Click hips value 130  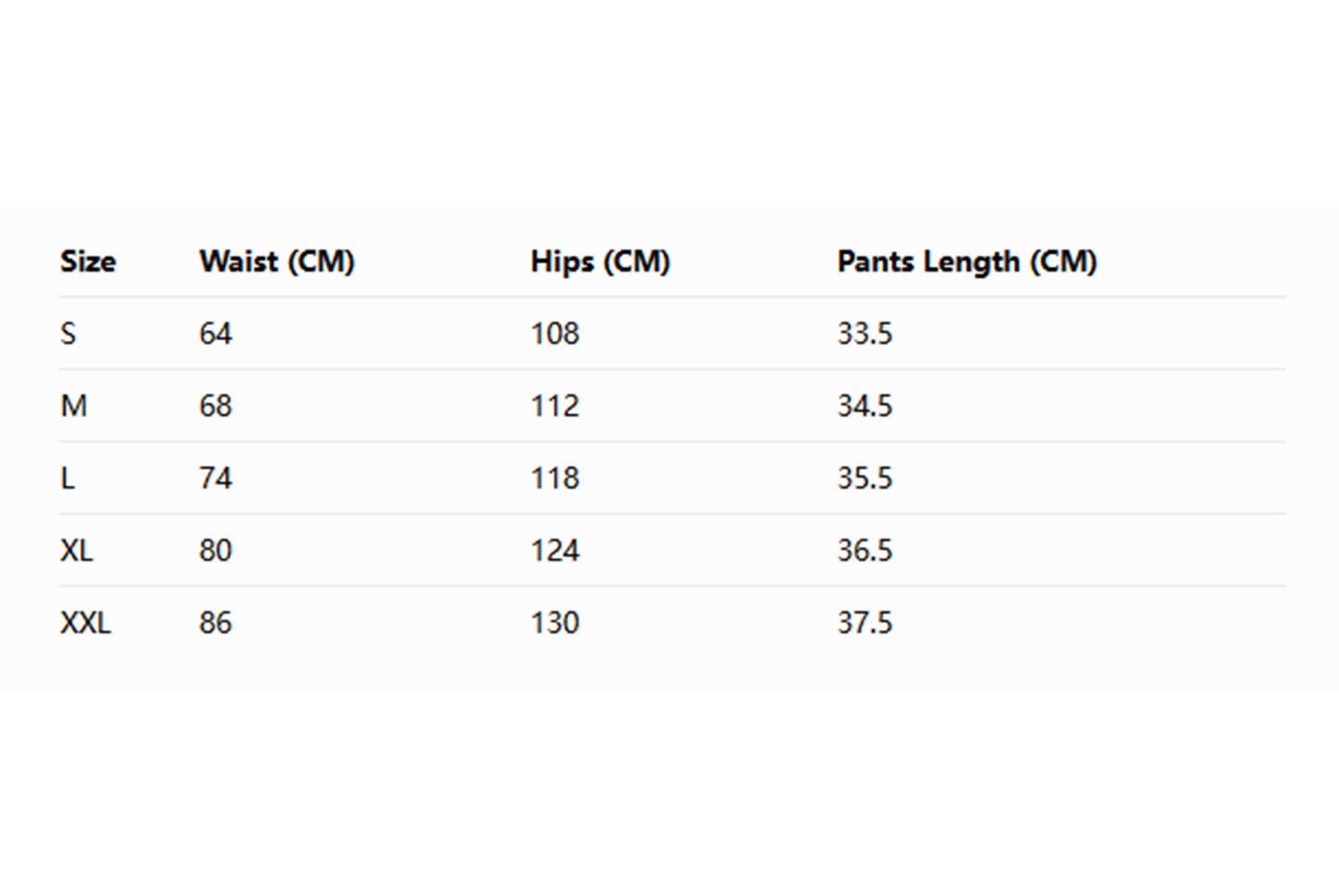pos(554,623)
